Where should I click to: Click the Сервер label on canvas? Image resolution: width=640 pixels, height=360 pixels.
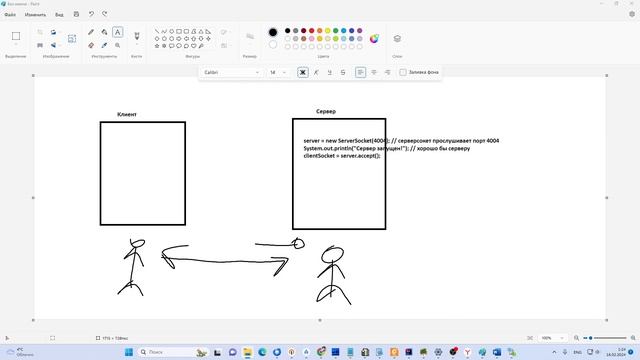(x=326, y=111)
